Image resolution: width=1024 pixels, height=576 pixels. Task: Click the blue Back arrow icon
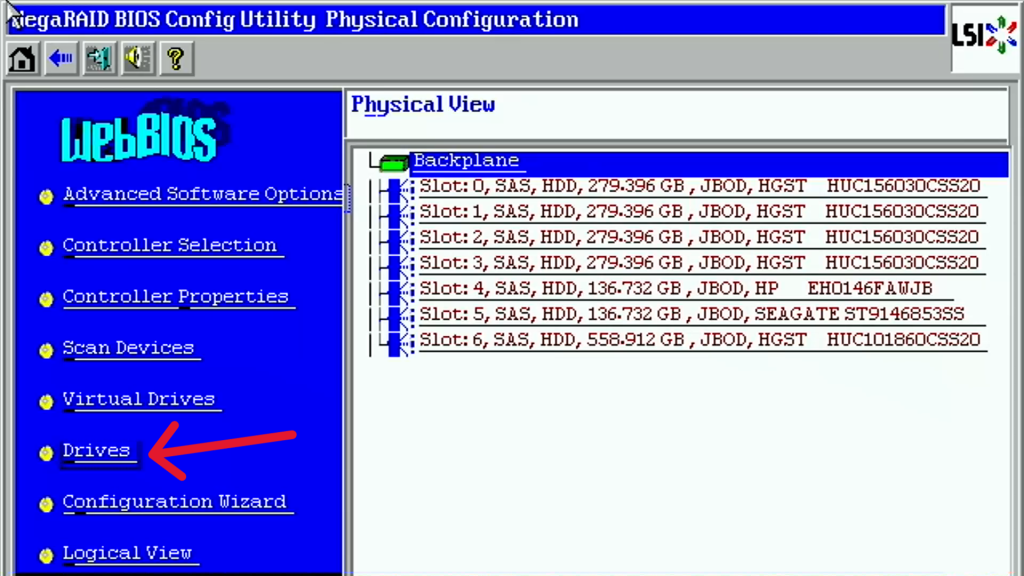pyautogui.click(x=61, y=59)
